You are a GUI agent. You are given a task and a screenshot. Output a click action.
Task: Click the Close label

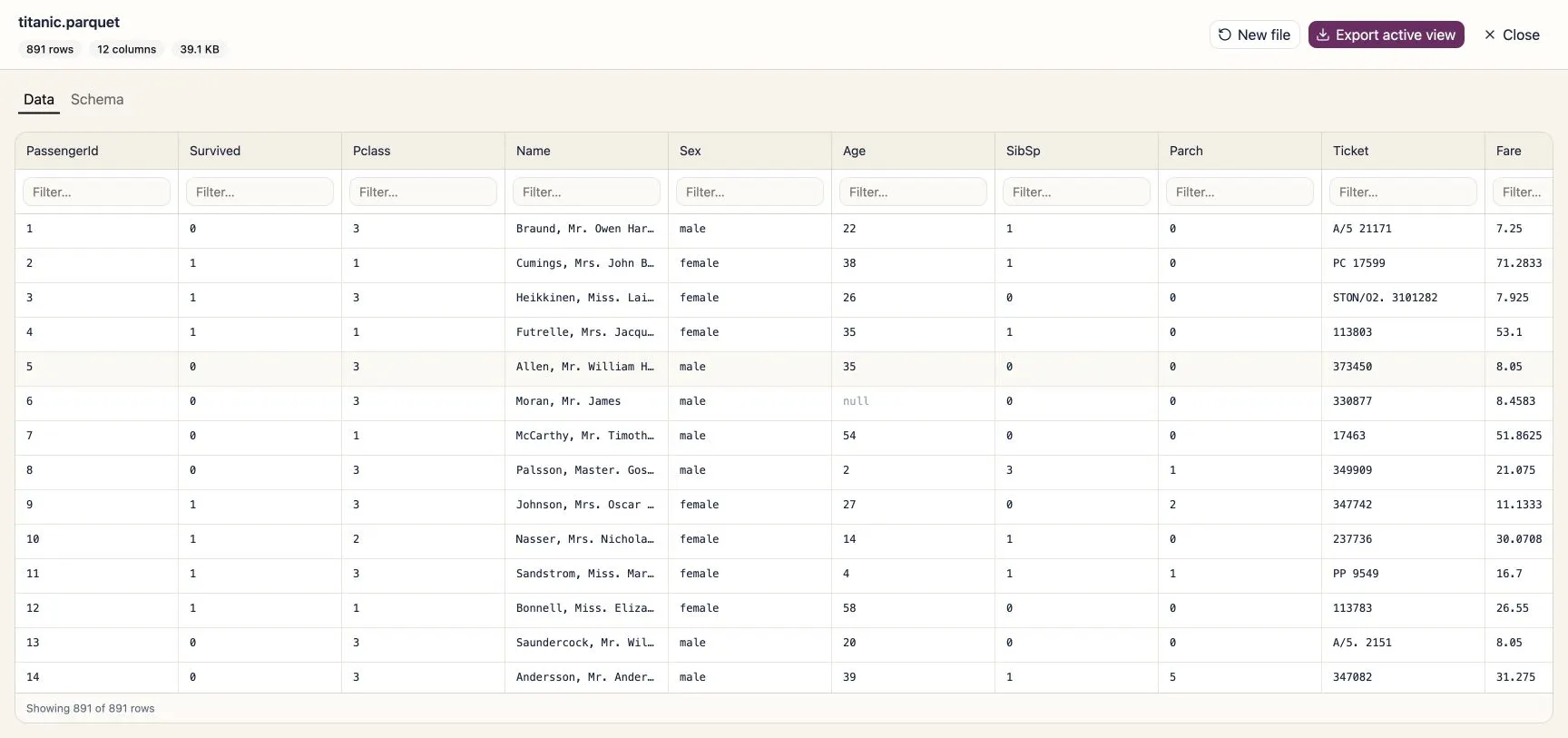(x=1521, y=34)
